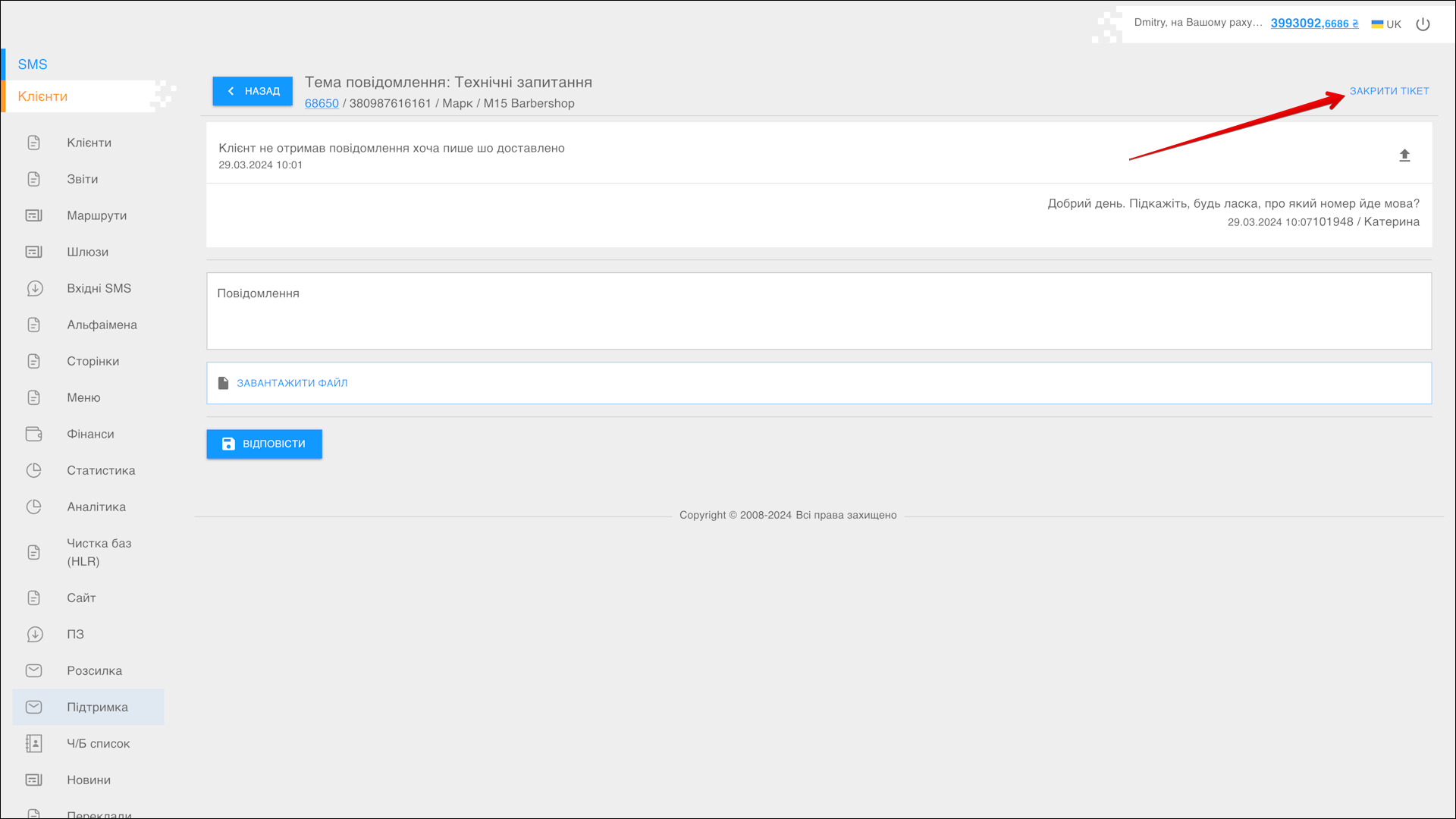This screenshot has height=819, width=1456.
Task: Open Підтримка in the sidebar
Action: click(97, 707)
